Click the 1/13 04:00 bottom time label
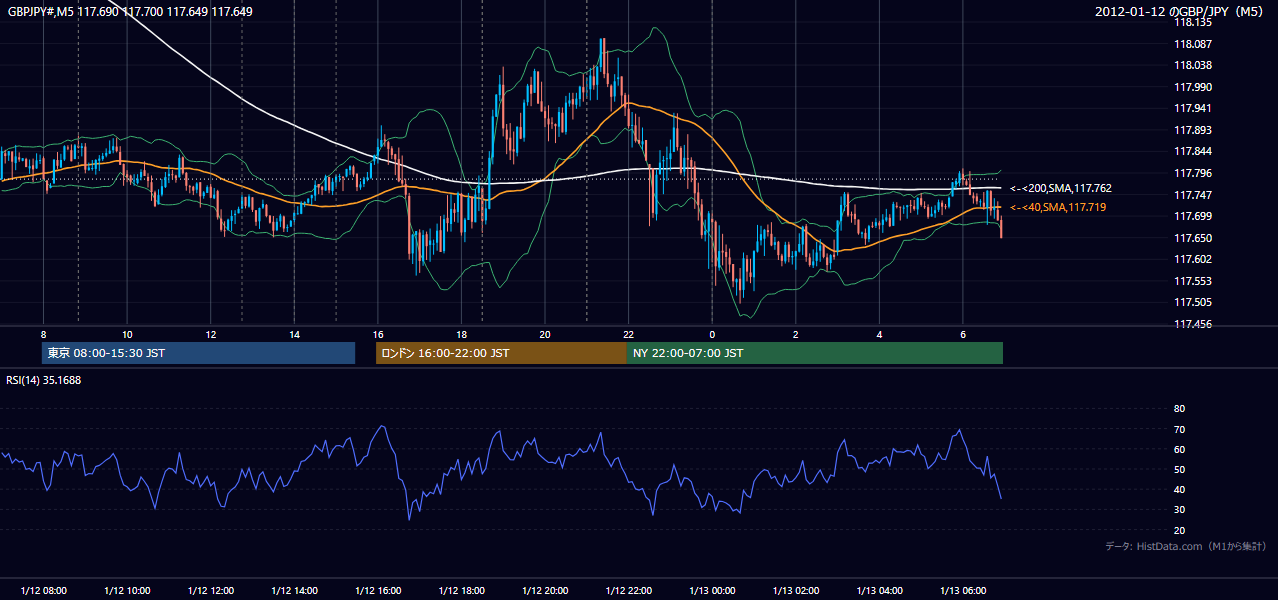 pos(880,591)
